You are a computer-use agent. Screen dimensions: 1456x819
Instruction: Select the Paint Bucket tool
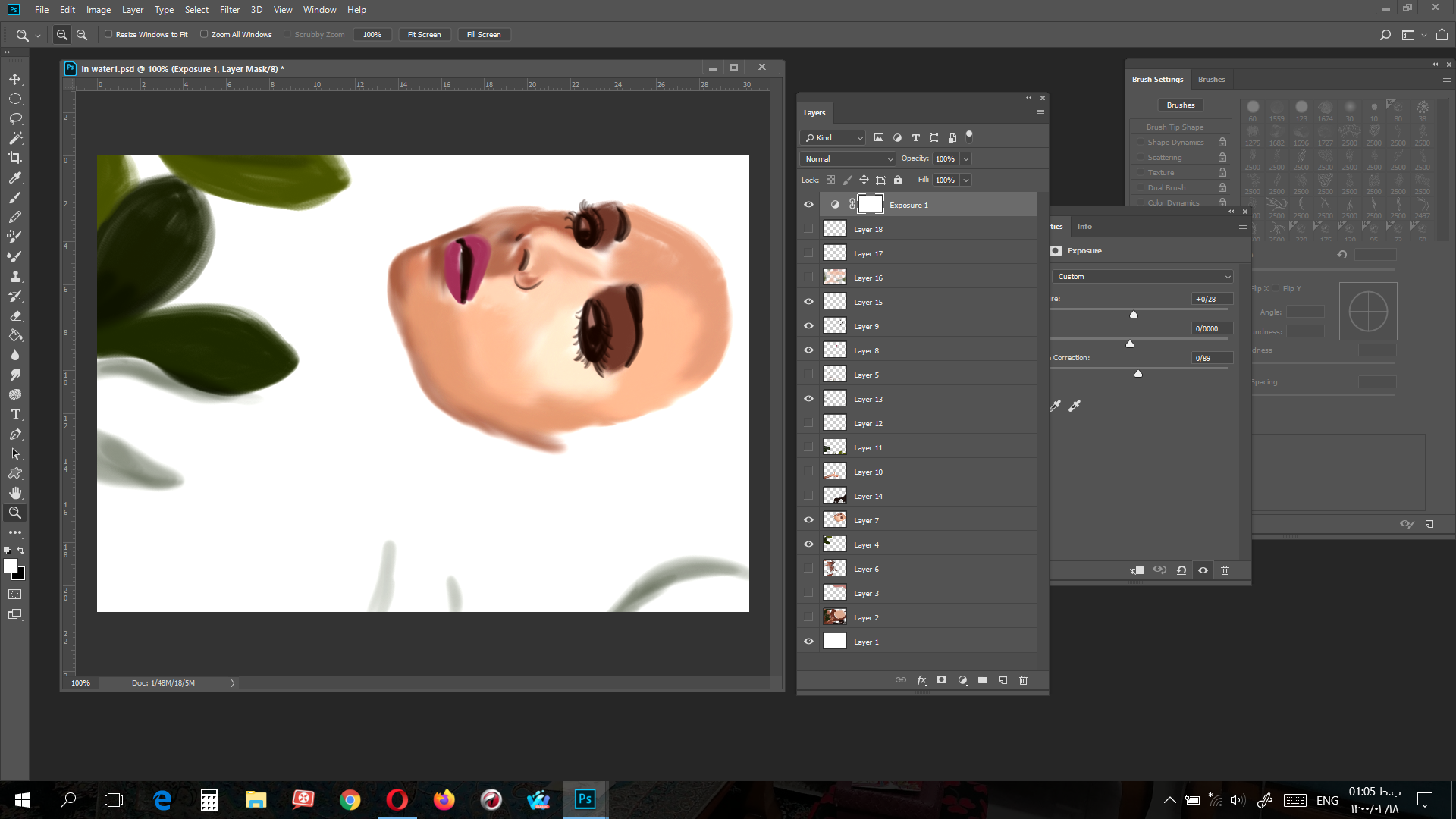15,335
